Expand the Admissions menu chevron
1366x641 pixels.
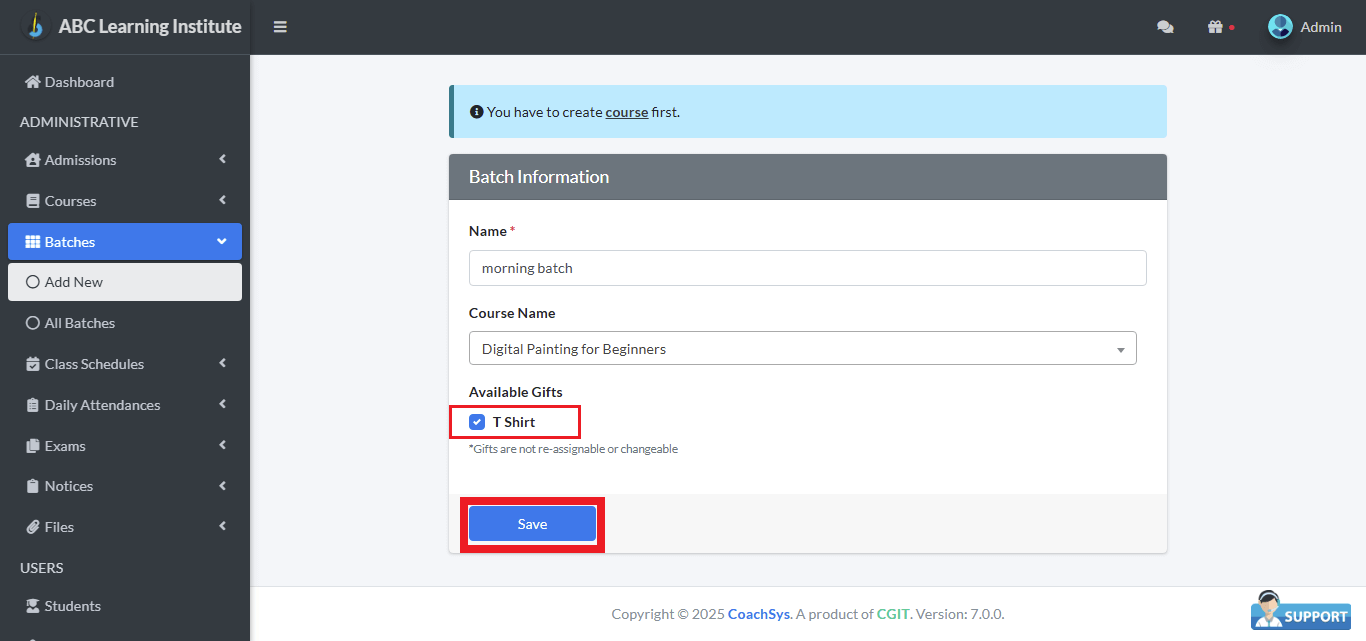coord(222,159)
